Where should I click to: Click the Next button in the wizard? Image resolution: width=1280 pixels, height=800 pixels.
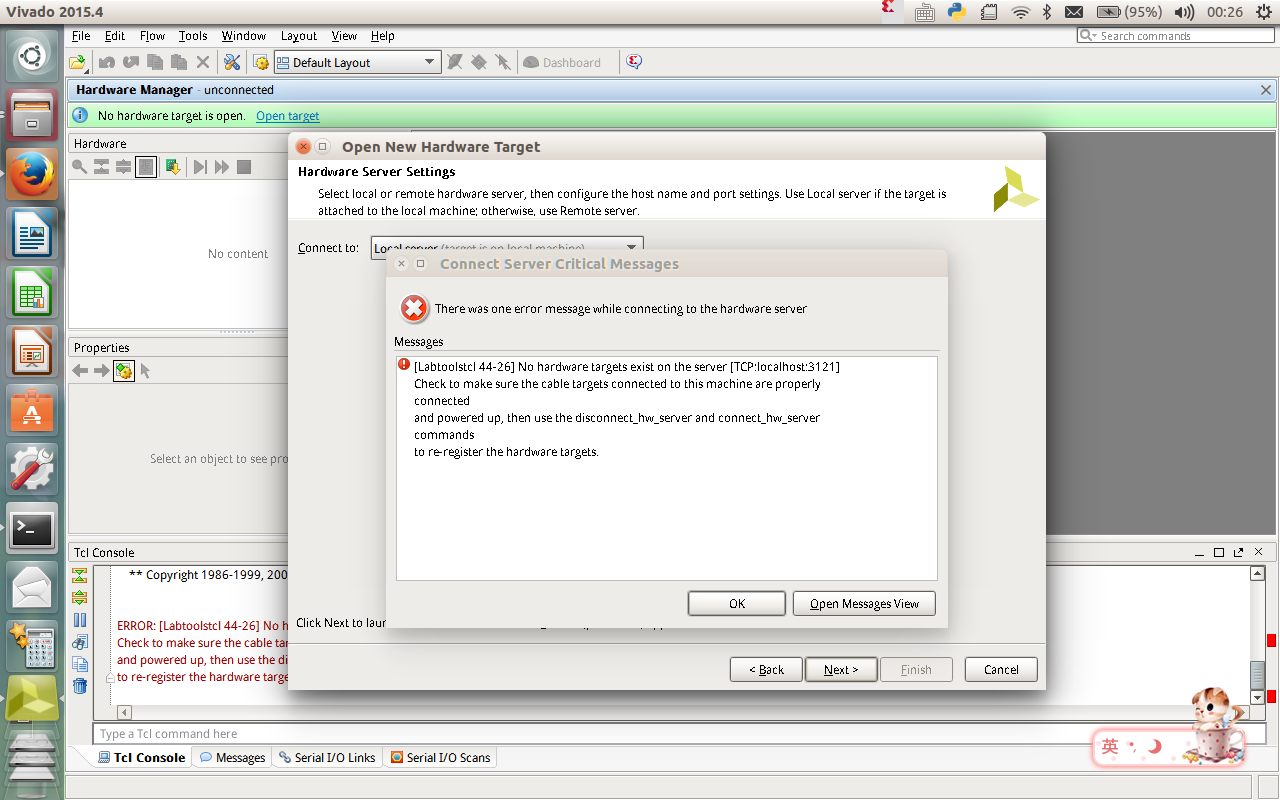click(841, 670)
